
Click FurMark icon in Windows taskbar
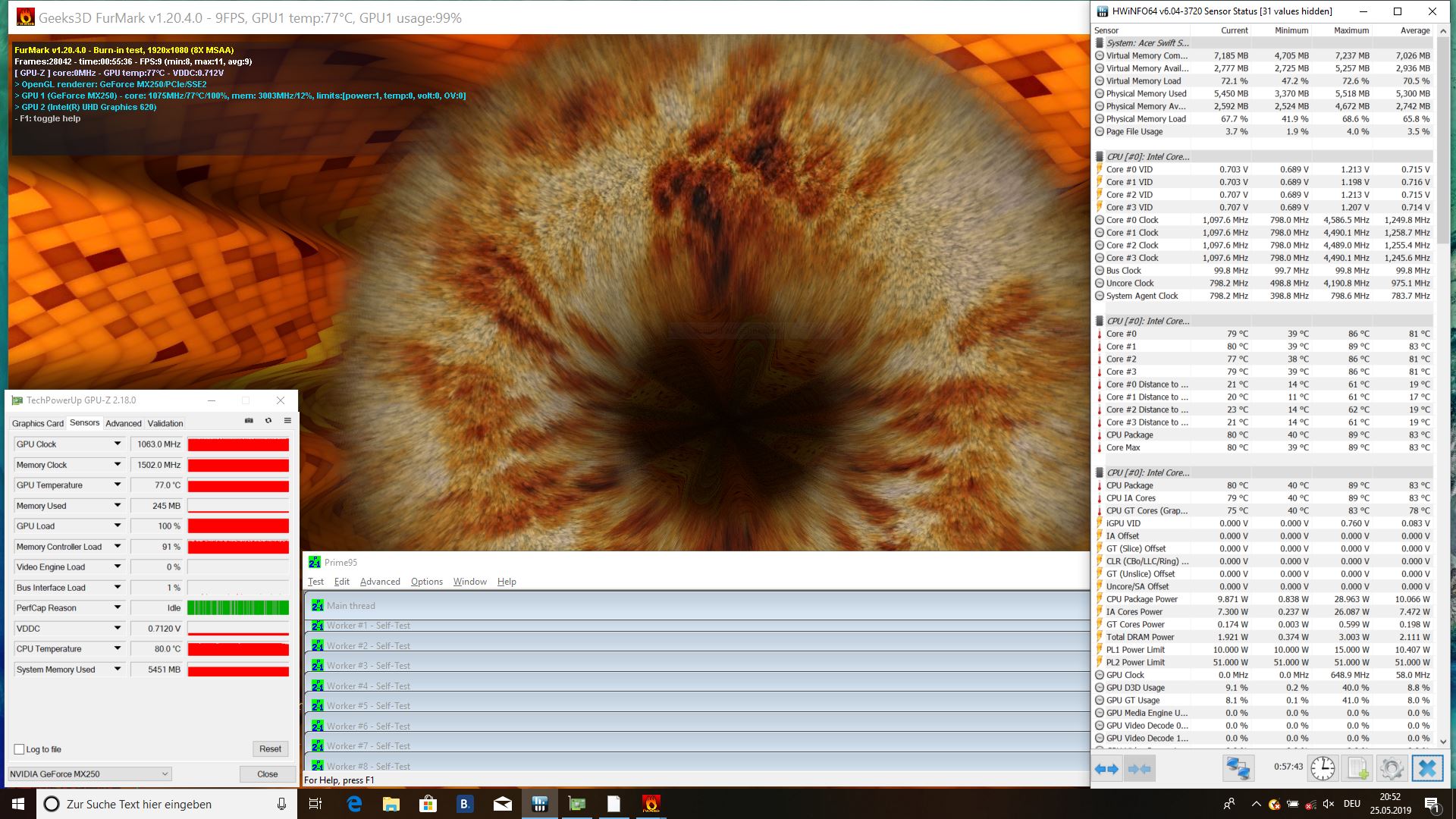point(651,804)
